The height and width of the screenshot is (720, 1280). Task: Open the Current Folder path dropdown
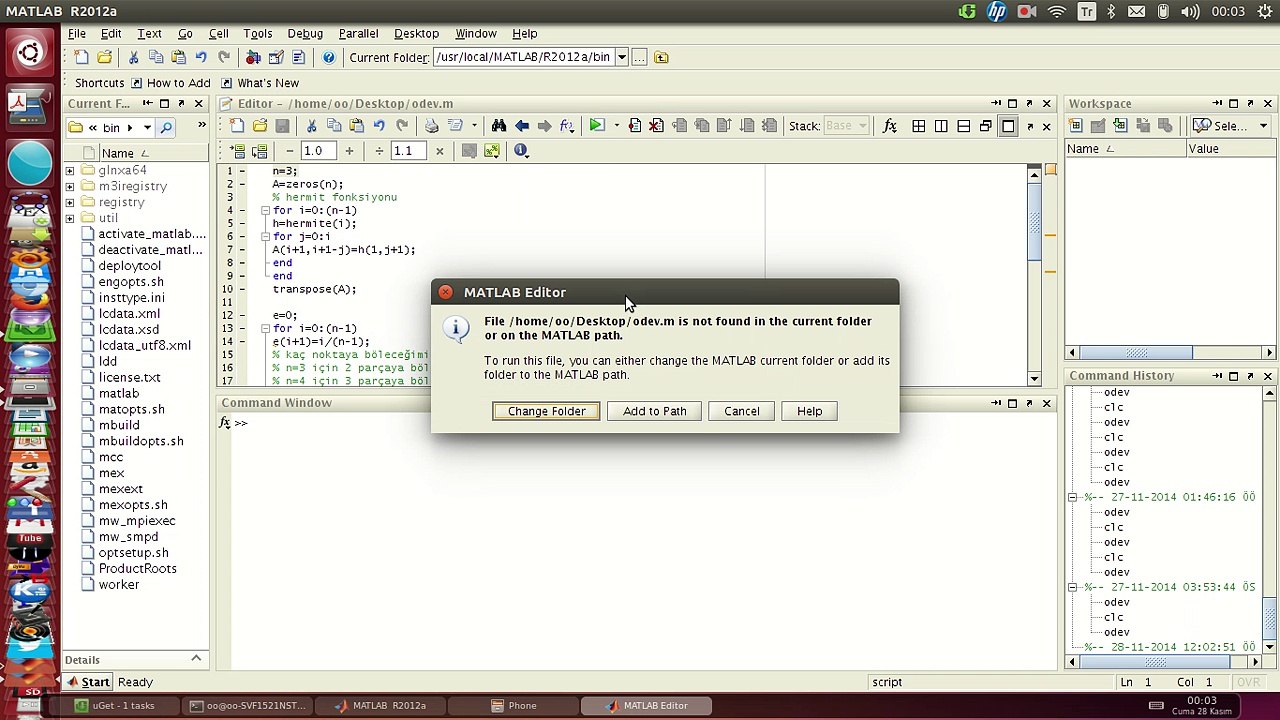[621, 57]
